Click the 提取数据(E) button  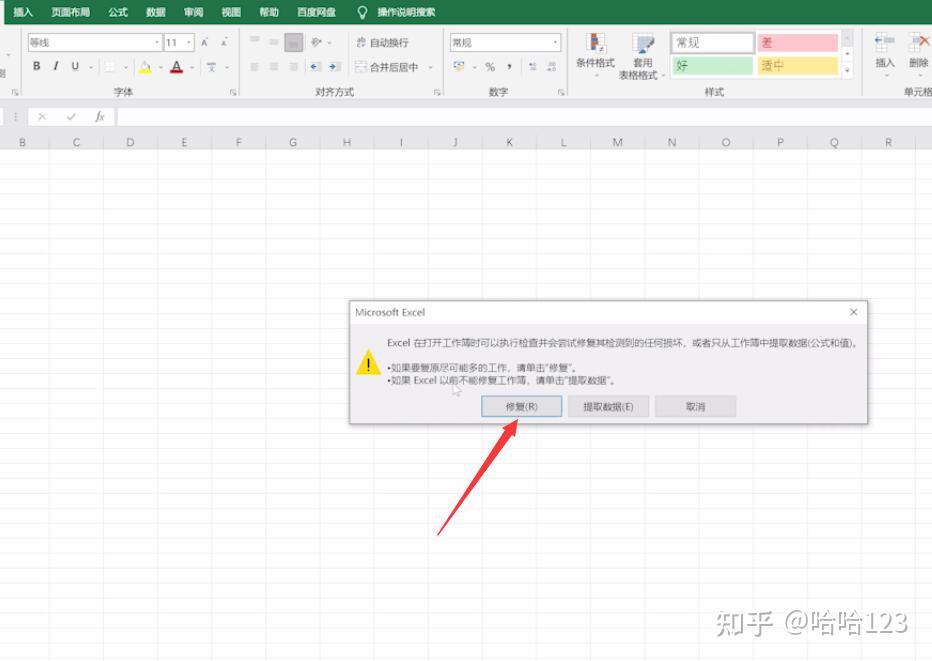click(x=608, y=407)
